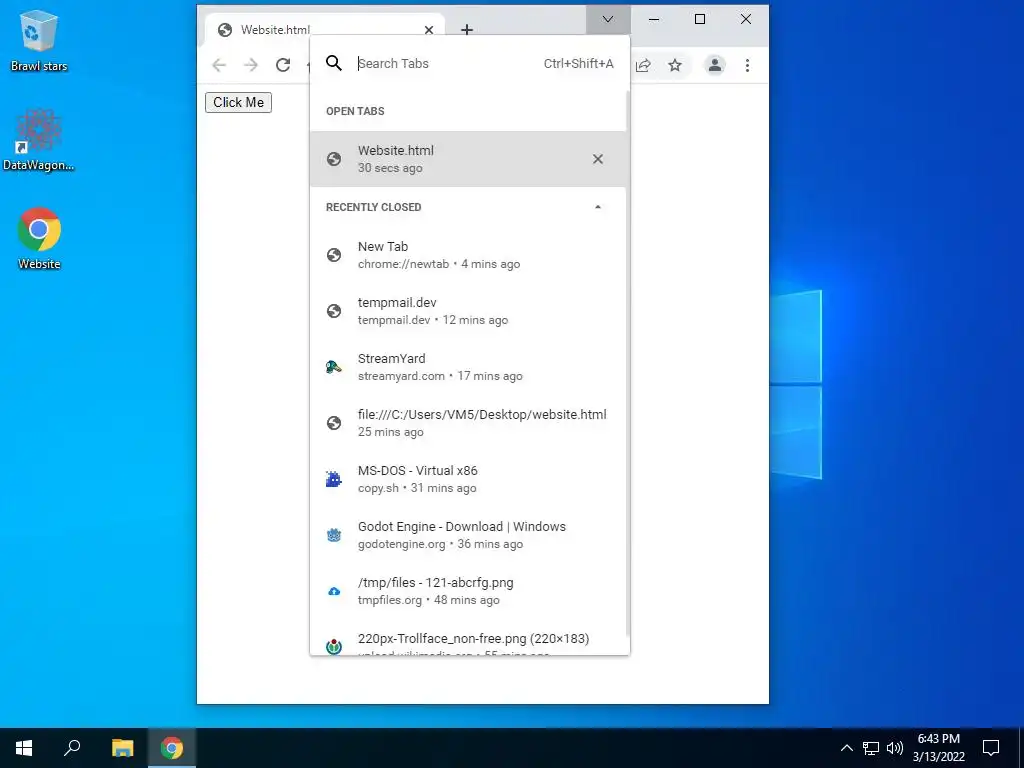Reopen MS-DOS - Virtual x86 tab
Viewport: 1024px width, 768px height.
[468, 479]
